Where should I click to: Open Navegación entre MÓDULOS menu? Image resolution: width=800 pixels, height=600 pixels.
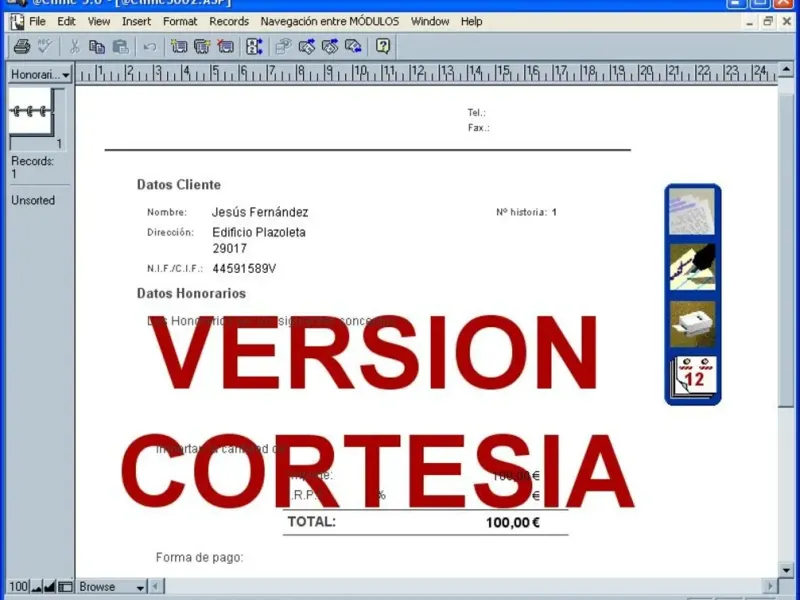330,21
